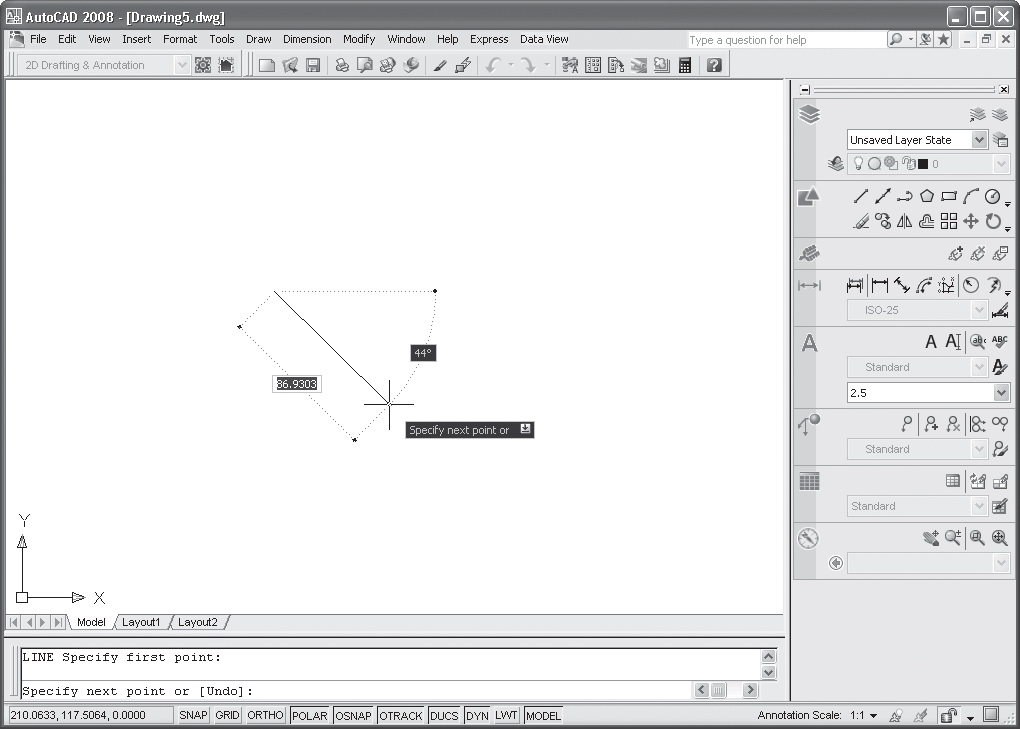The image size is (1020, 729).
Task: Open the layer 0 dropdown list
Action: [1001, 164]
